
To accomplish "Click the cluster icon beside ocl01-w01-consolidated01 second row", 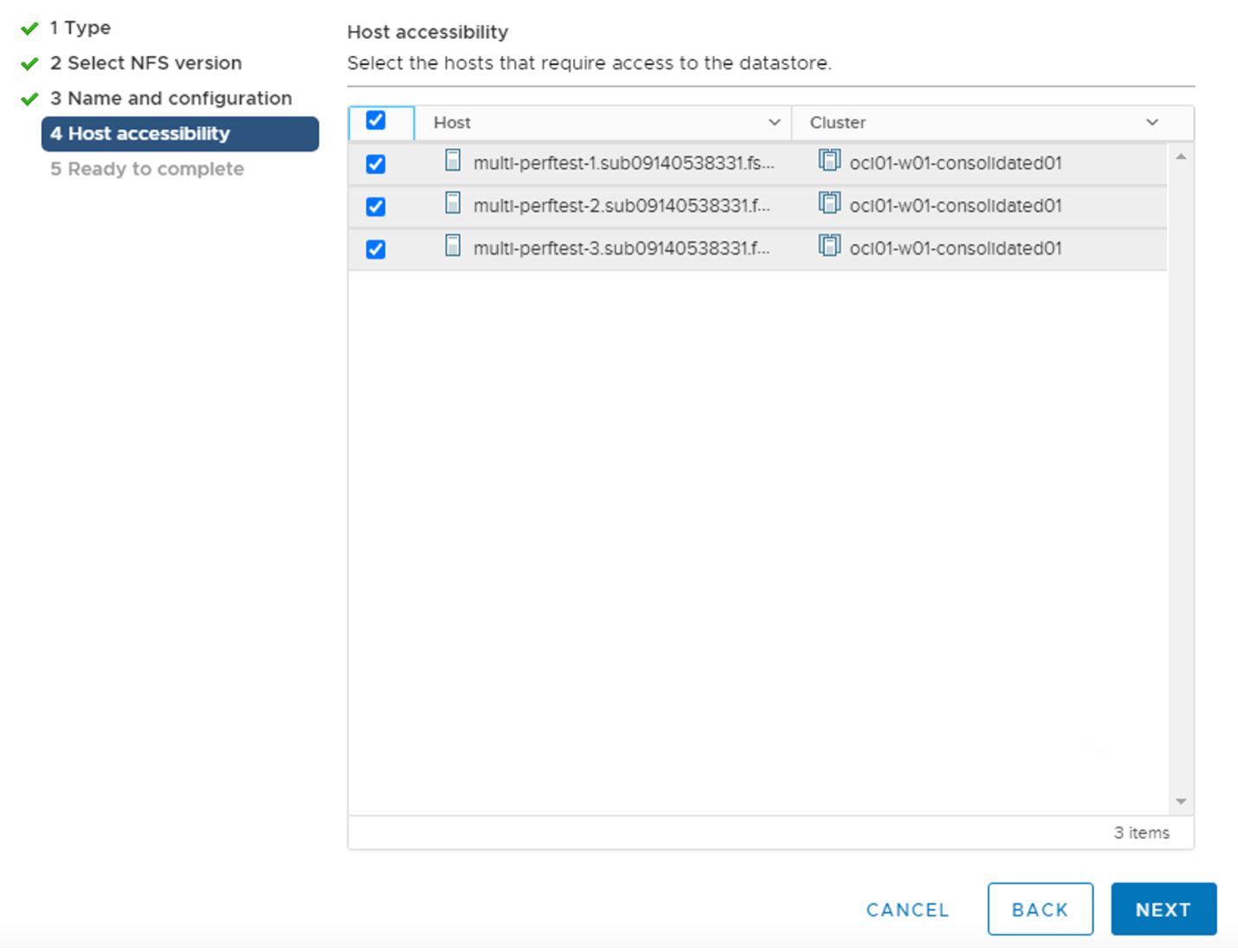I will 829,203.
